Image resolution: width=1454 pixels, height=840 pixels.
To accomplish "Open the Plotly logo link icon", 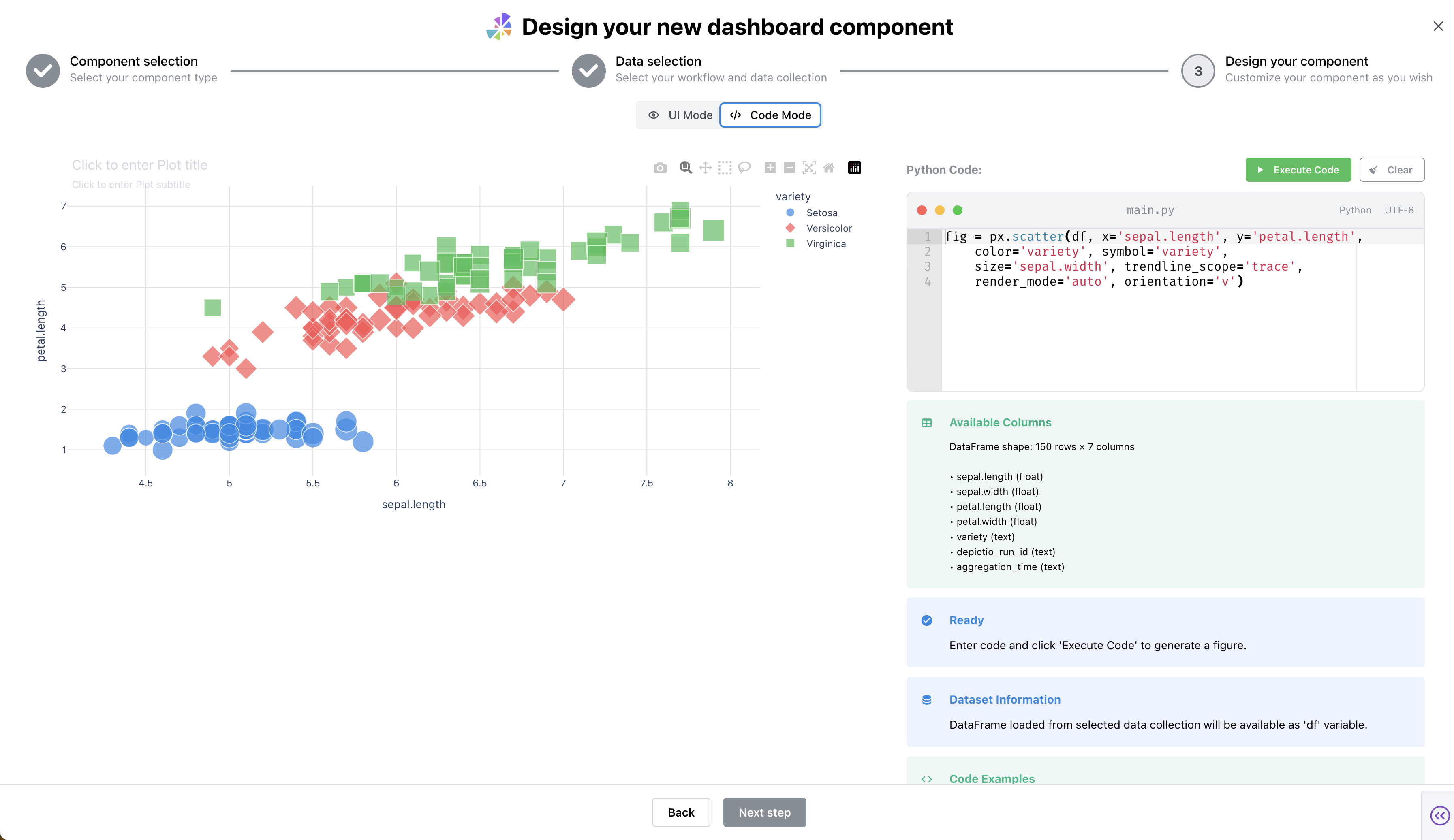I will (855, 168).
